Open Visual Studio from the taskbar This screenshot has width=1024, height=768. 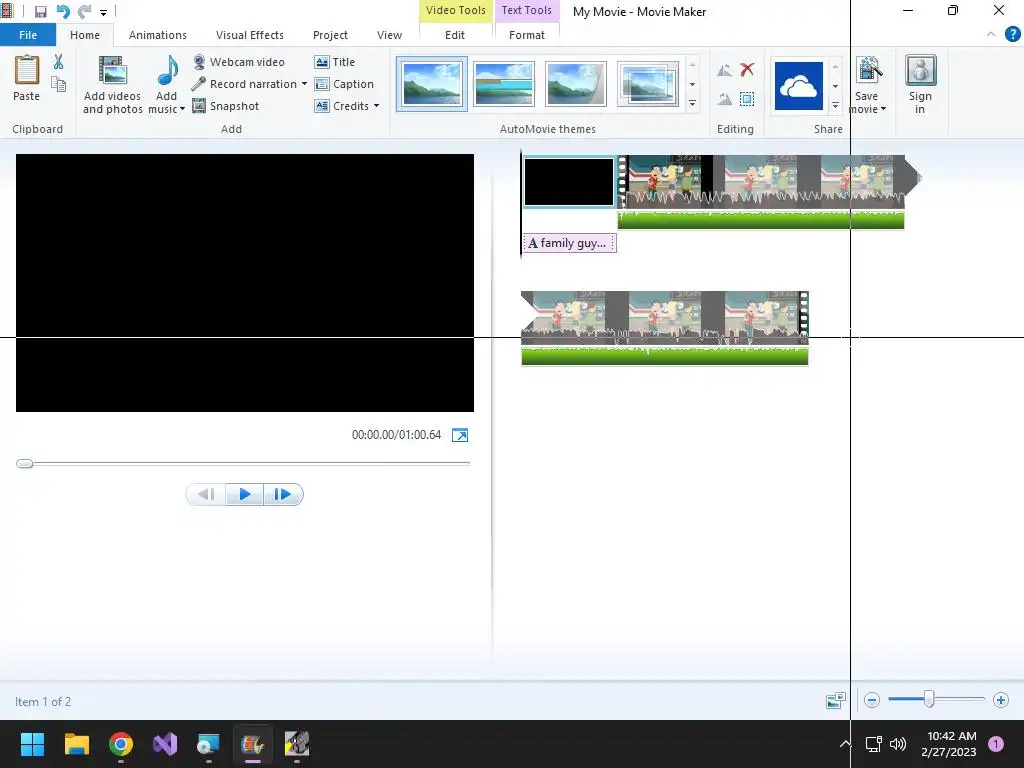(165, 744)
